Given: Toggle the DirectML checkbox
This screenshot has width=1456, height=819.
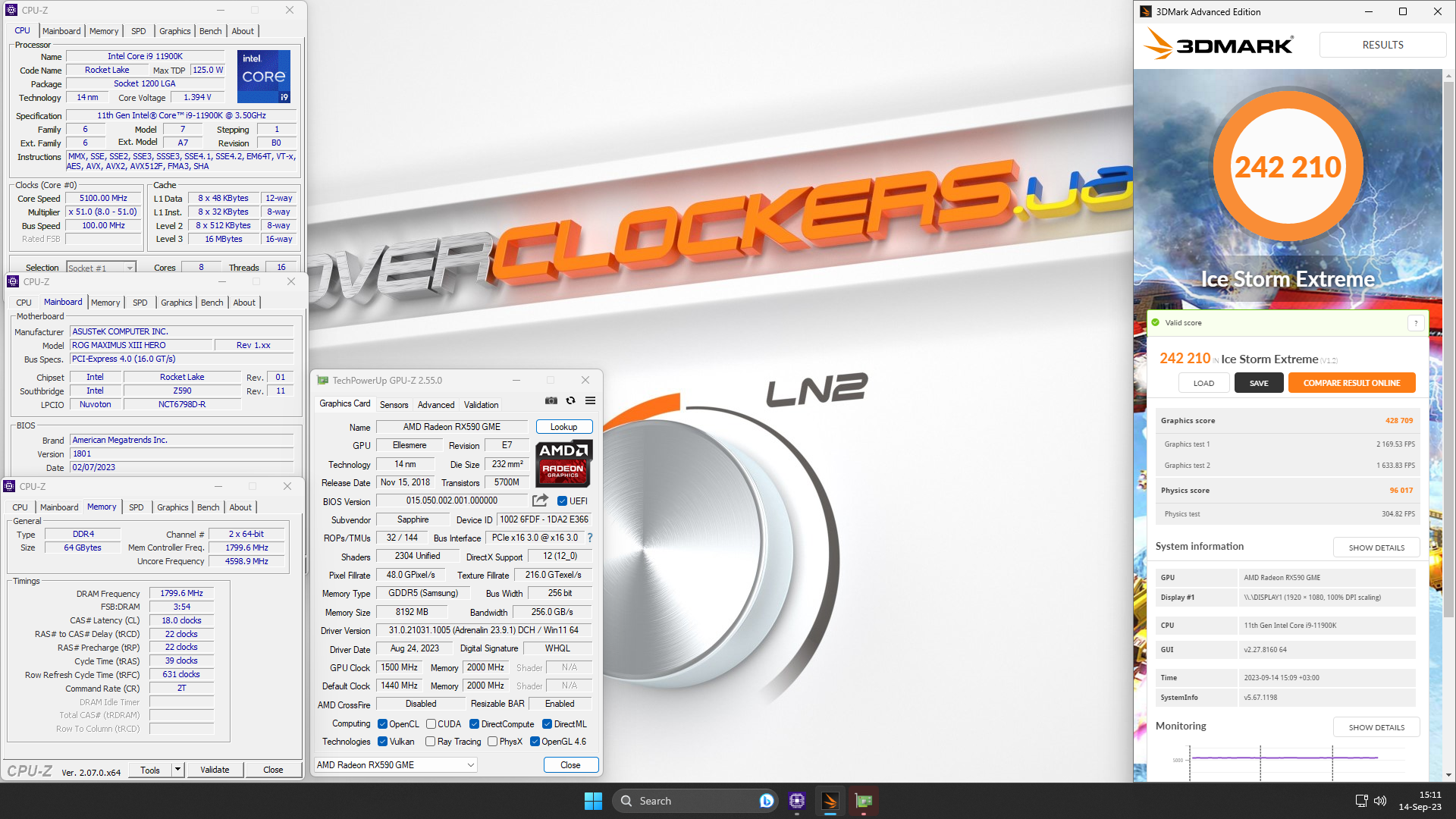Looking at the screenshot, I should click(547, 724).
